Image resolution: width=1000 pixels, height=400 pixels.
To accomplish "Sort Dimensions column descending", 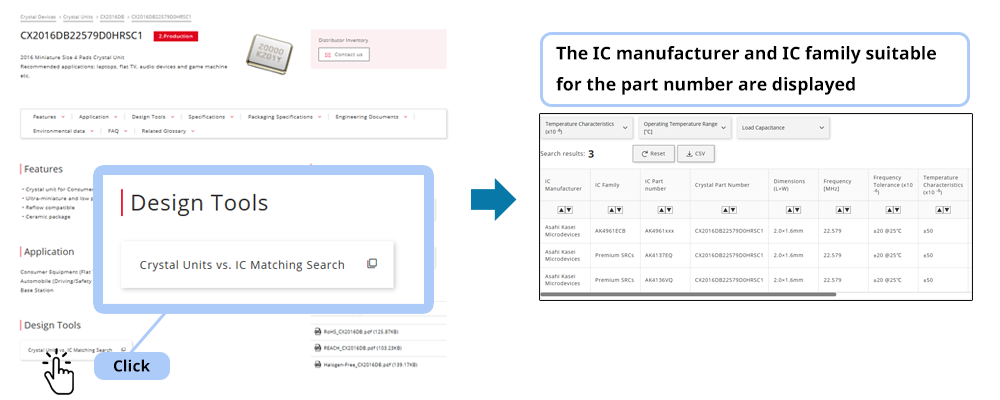I will click(x=796, y=210).
